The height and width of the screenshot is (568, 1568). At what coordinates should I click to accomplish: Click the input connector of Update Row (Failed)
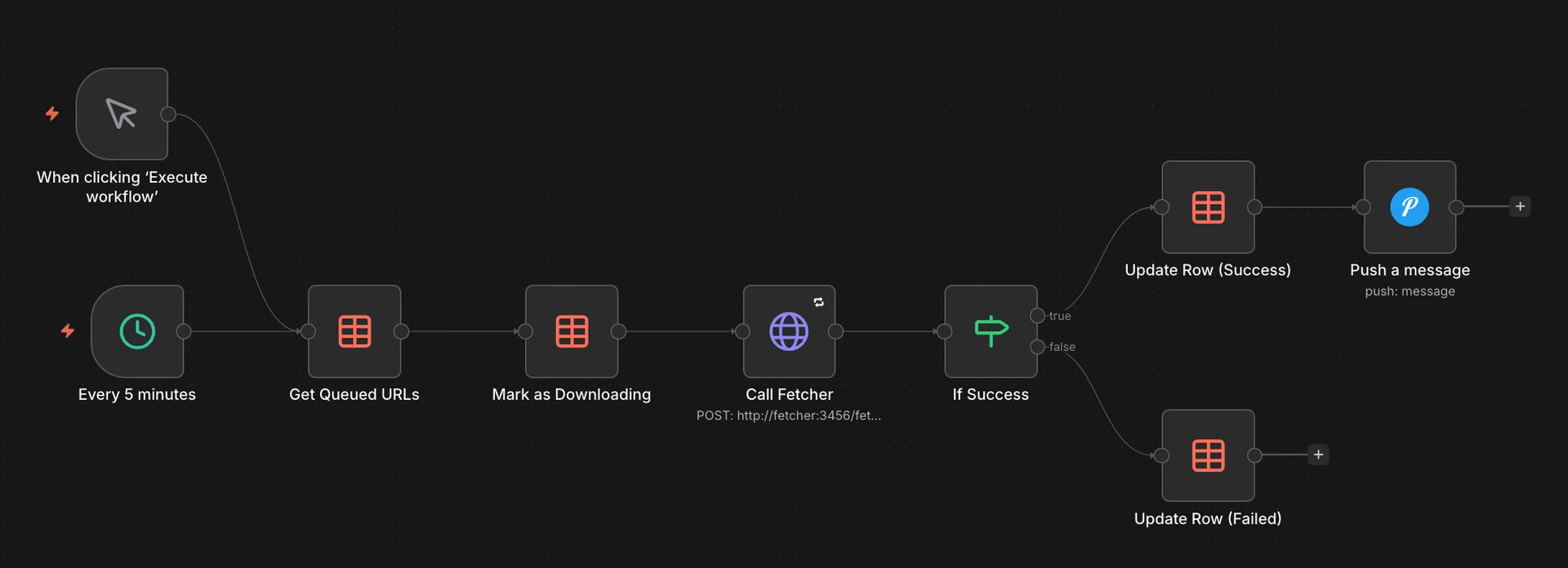1161,455
